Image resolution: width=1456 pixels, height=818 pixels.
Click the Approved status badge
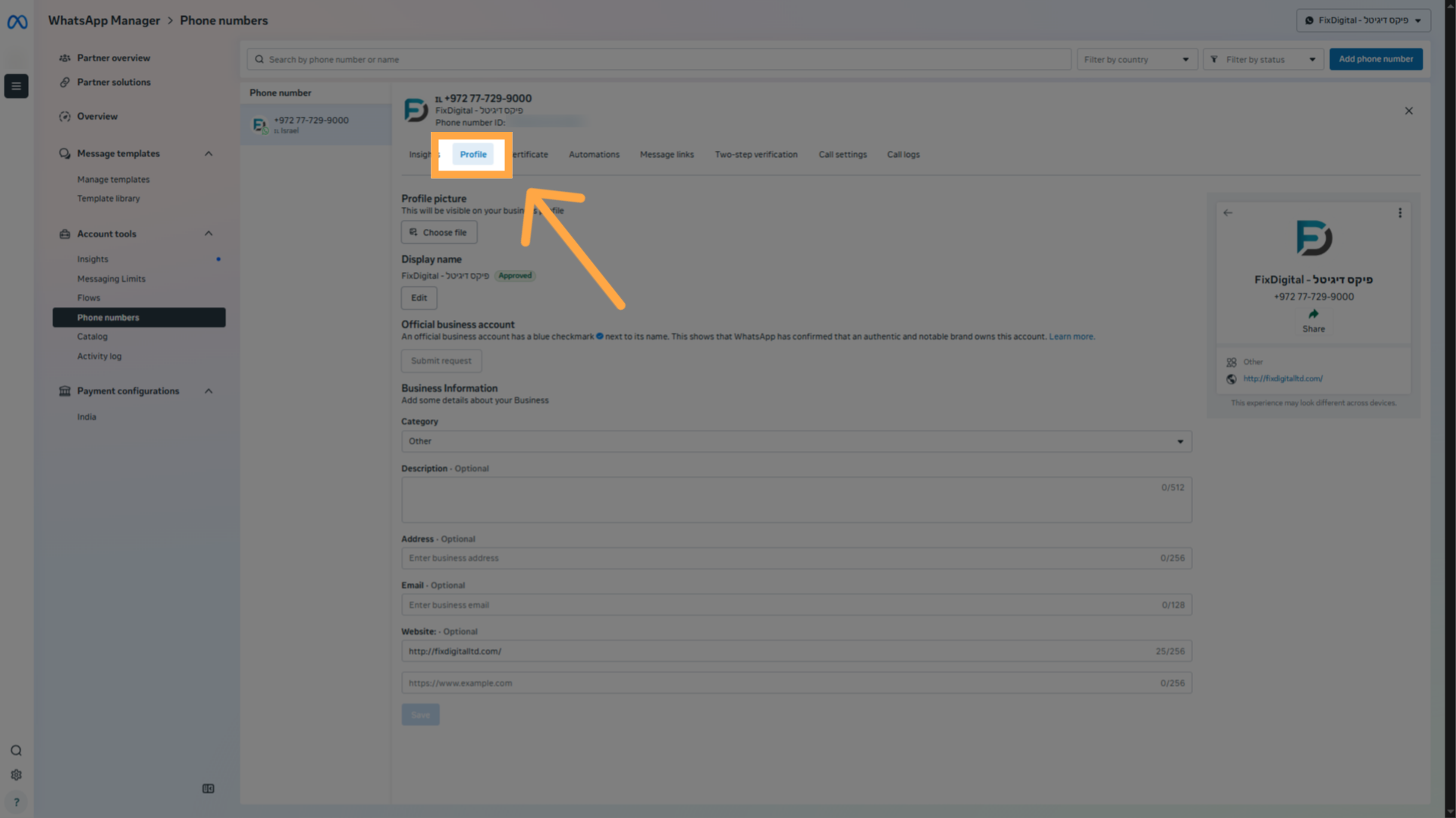tap(515, 276)
